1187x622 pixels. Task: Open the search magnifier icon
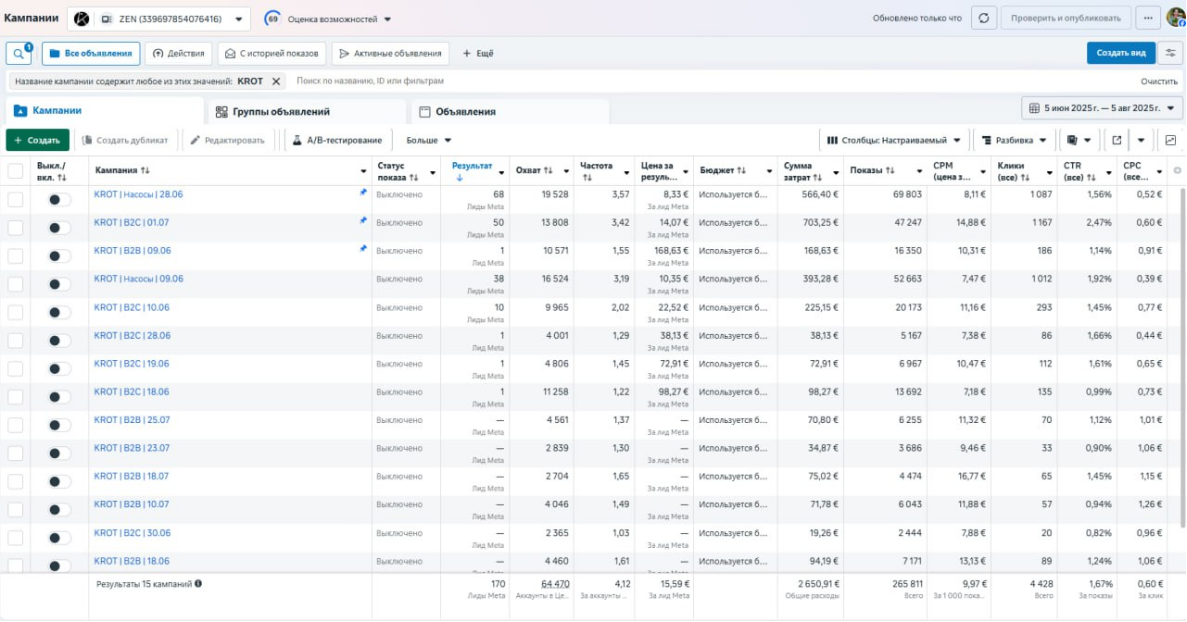[x=19, y=53]
